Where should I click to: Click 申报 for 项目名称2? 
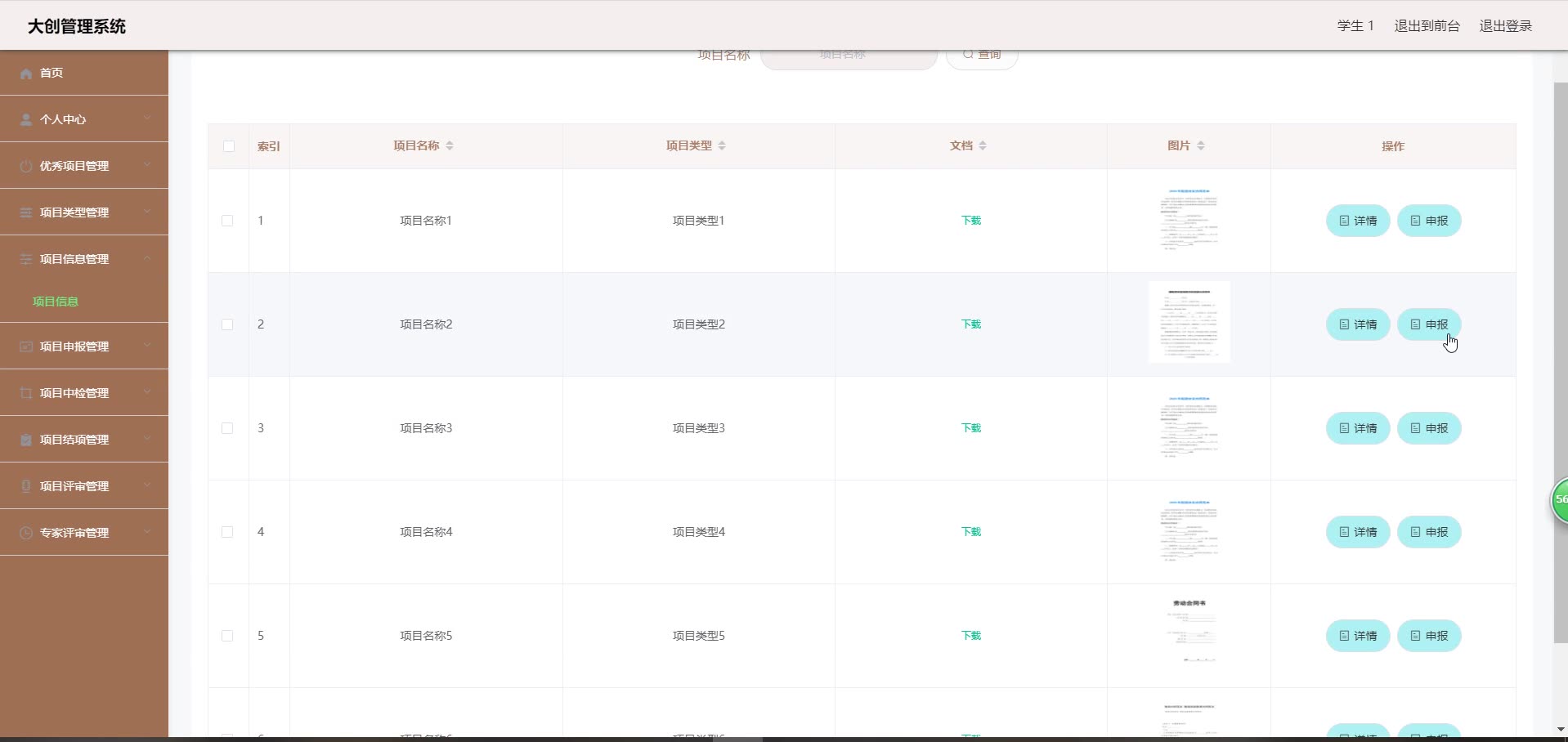1429,324
